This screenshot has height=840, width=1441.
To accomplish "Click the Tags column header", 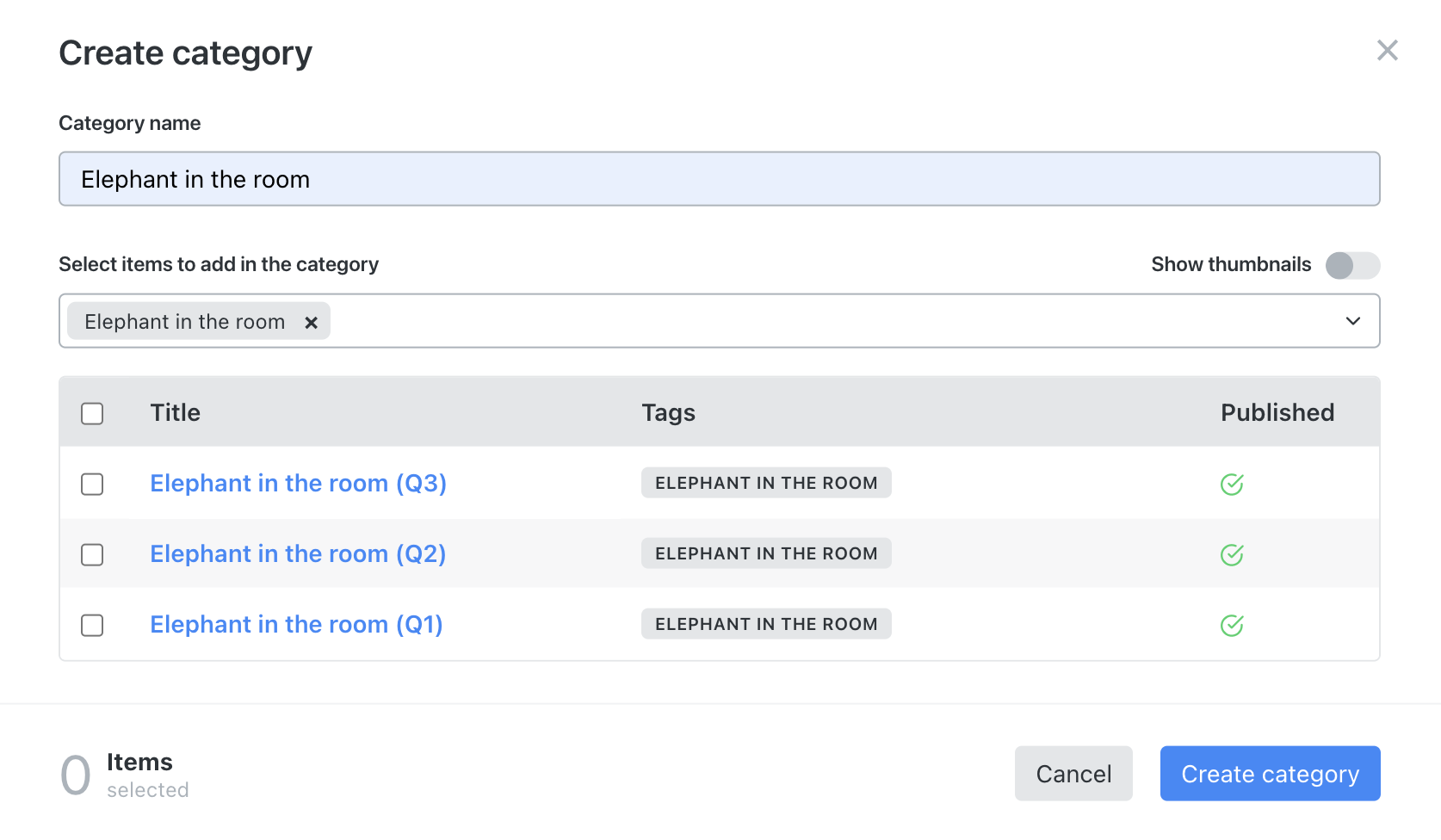I will 669,414.
